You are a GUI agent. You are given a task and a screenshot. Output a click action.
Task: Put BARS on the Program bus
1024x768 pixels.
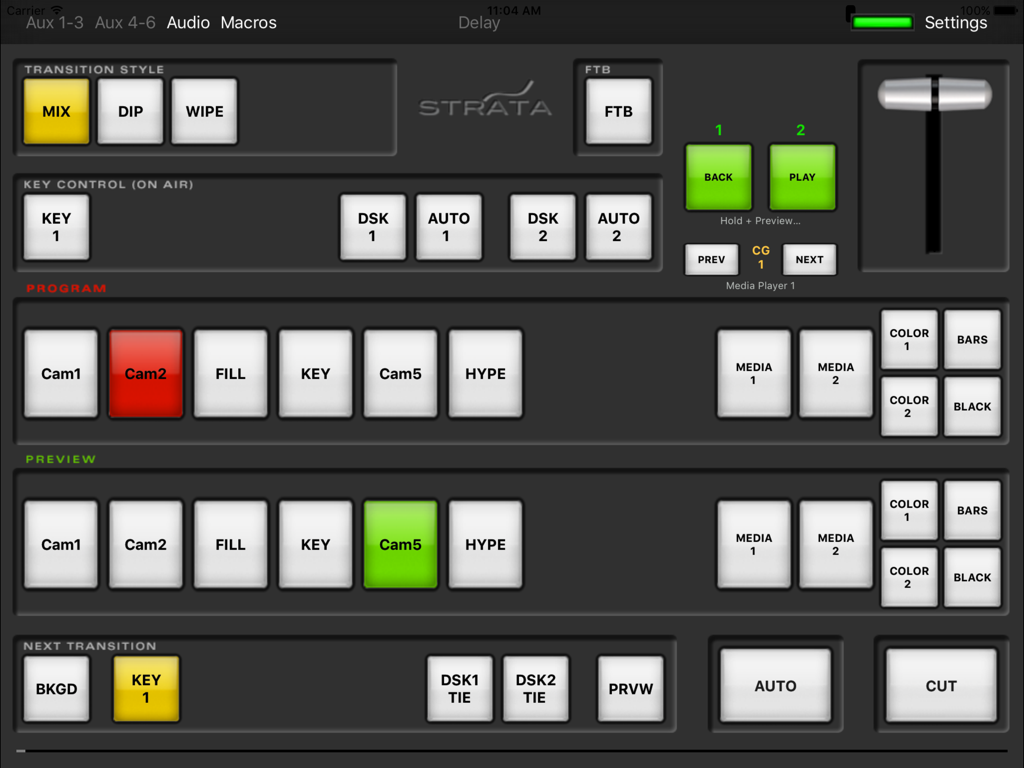click(972, 339)
